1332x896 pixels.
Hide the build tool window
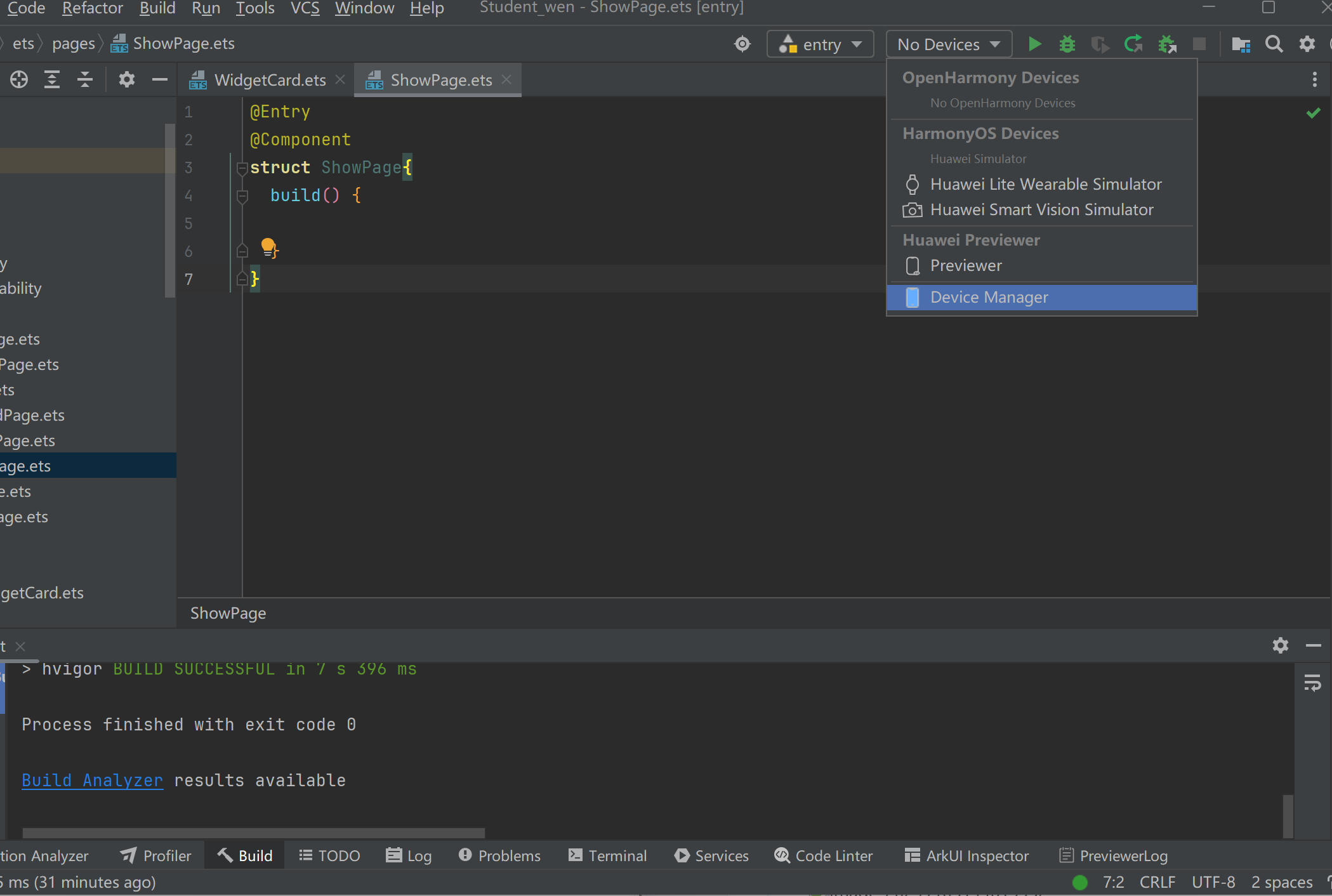coord(1314,645)
